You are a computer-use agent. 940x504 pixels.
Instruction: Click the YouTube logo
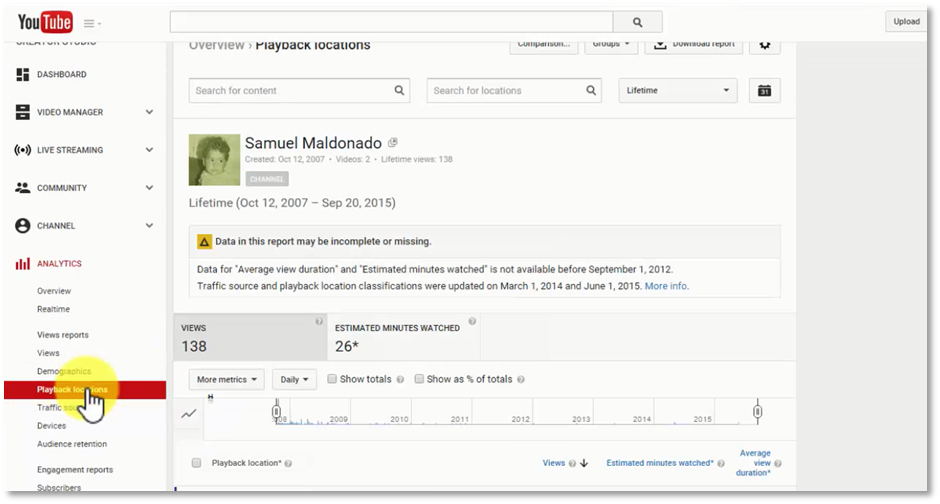[45, 23]
